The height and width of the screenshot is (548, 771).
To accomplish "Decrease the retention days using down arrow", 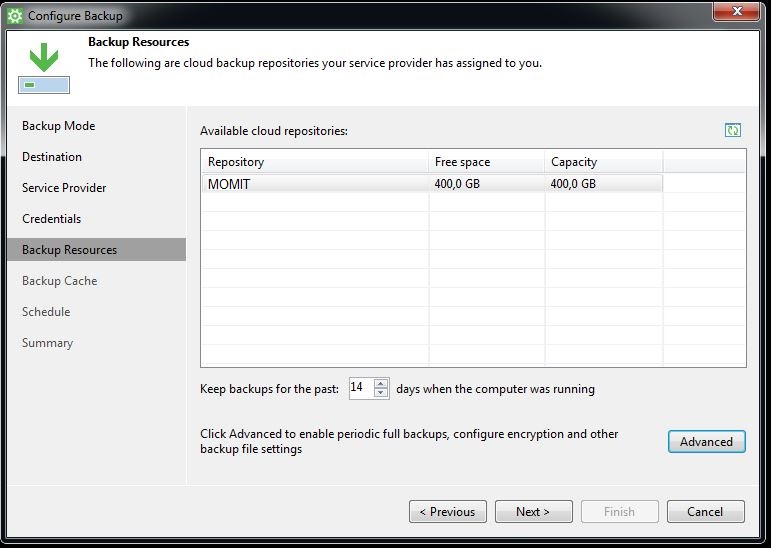I will (x=381, y=393).
